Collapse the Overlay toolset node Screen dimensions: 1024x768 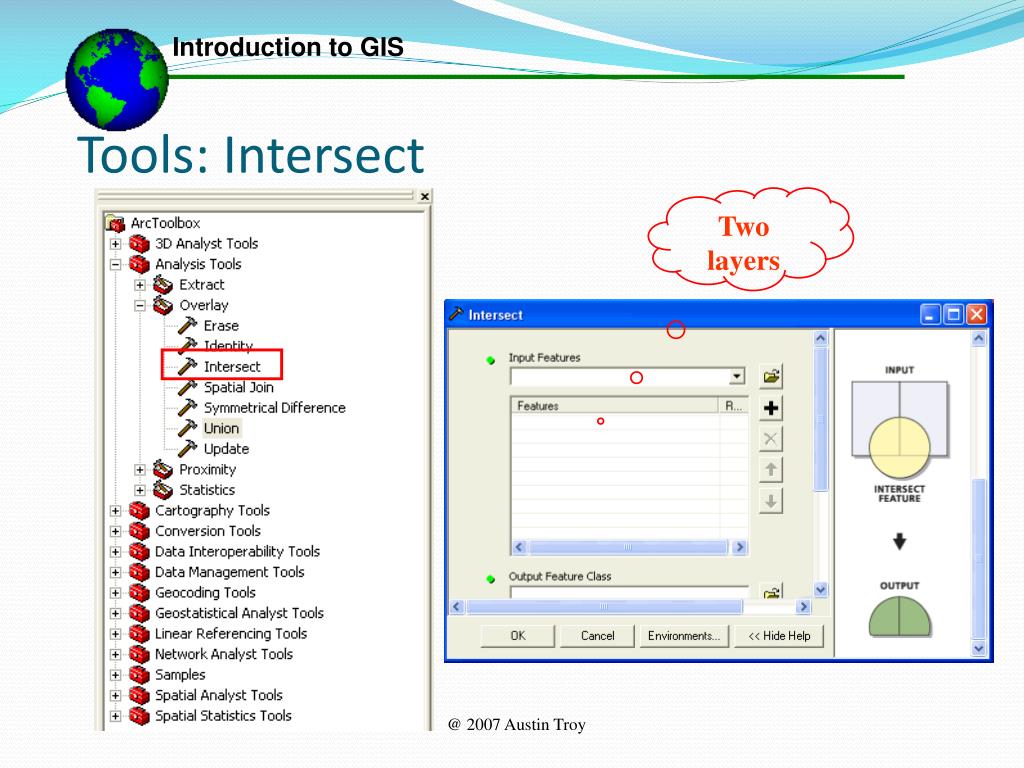point(140,306)
